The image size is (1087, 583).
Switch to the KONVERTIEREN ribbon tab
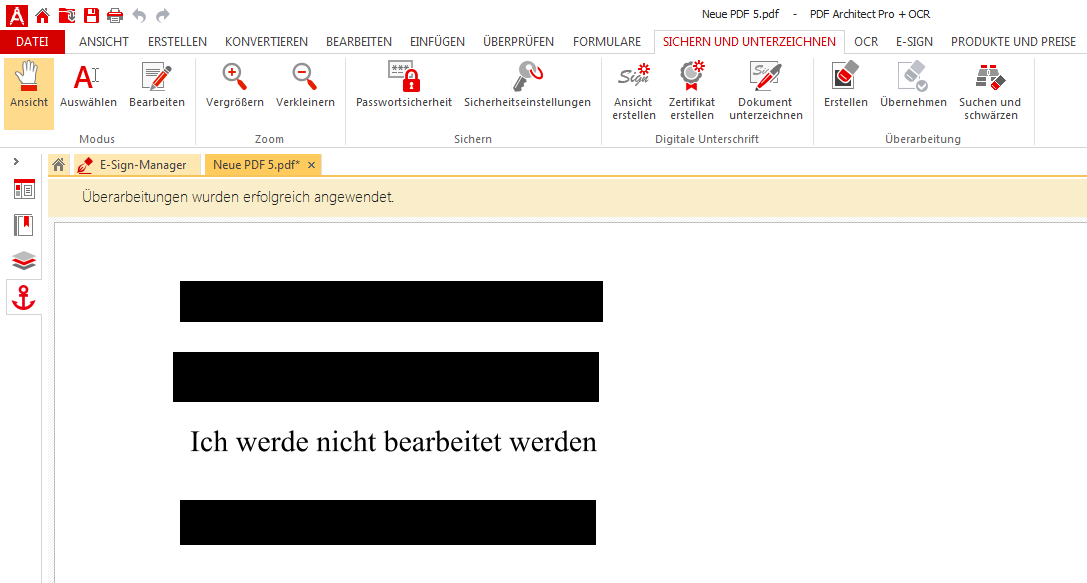coord(266,42)
